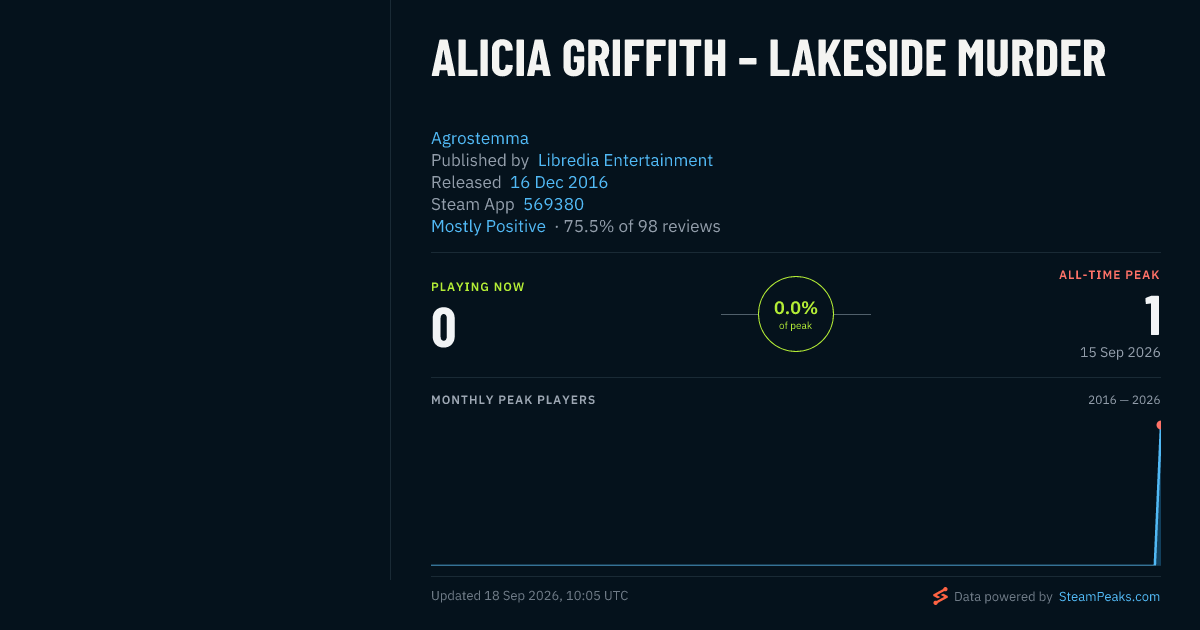Click the Alicia Griffith – Lakeside Murder title
This screenshot has width=1200, height=630.
click(768, 58)
